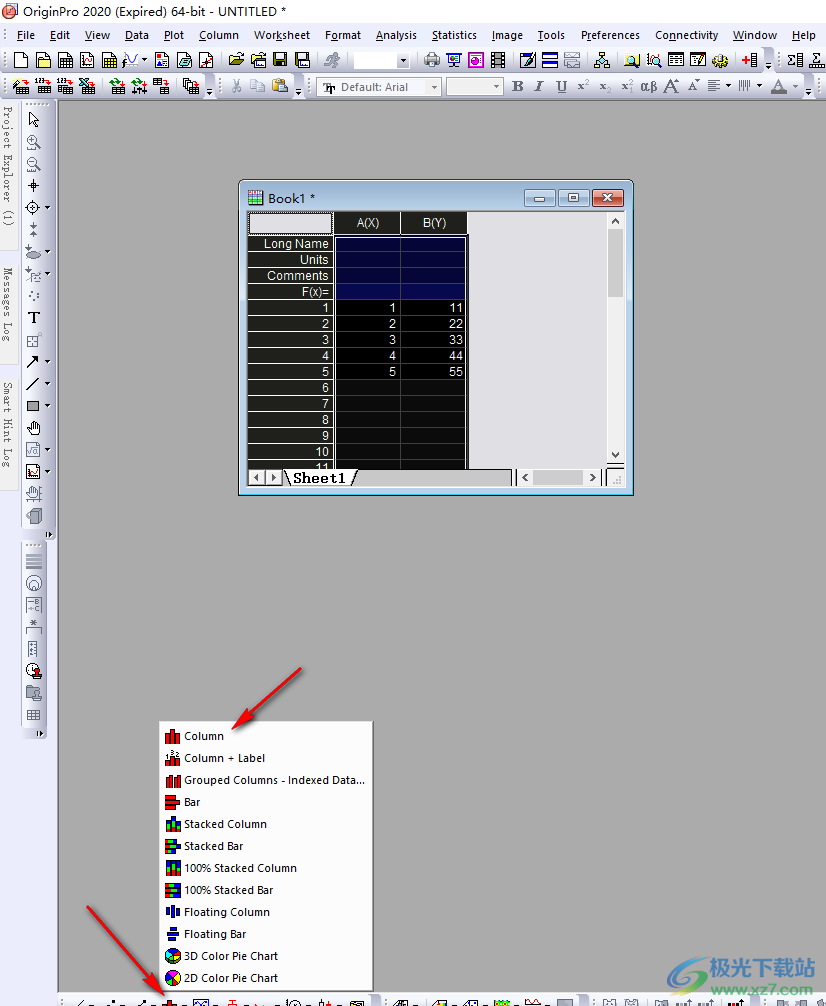
Task: Expand the Rectangle tool dropdown arrow
Action: tap(47, 405)
